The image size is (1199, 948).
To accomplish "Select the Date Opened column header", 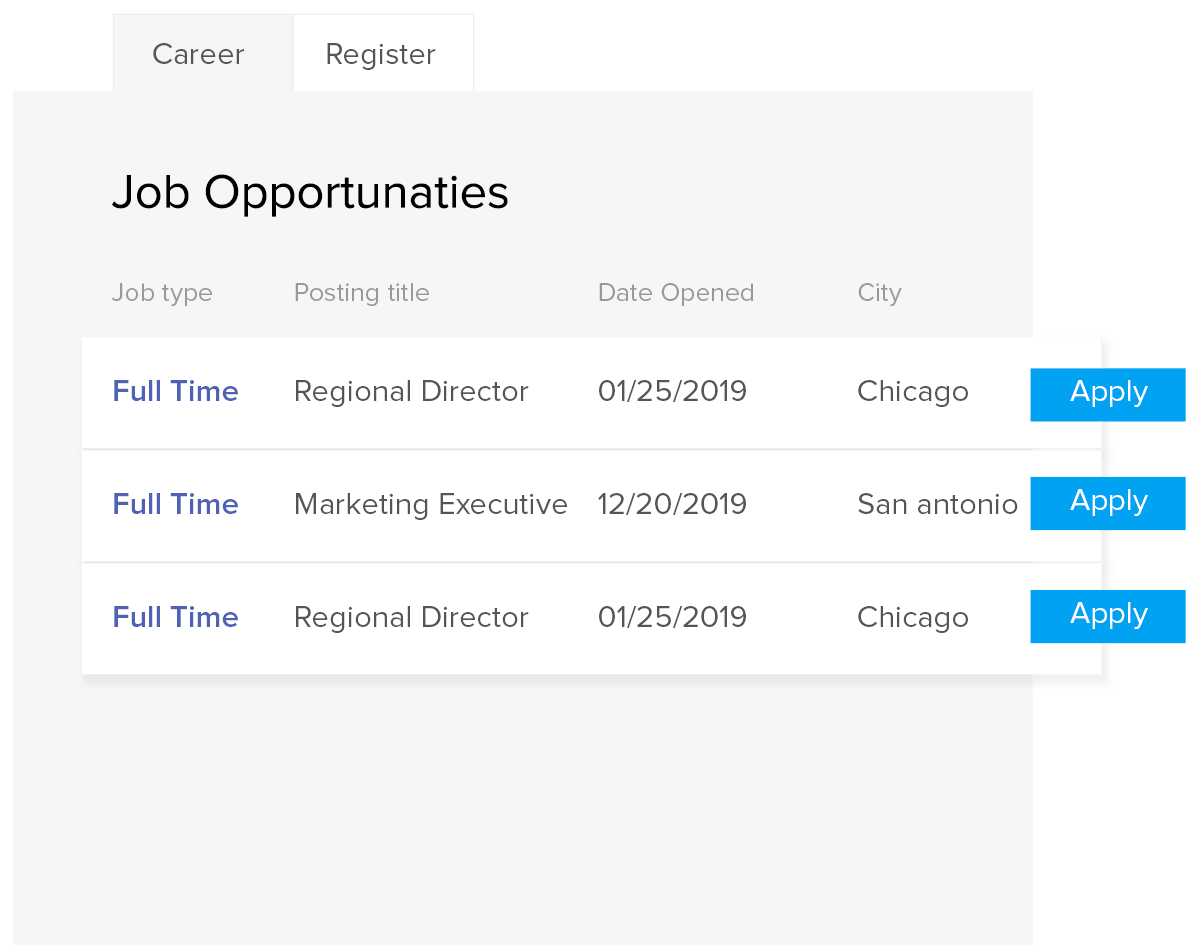I will pyautogui.click(x=675, y=293).
